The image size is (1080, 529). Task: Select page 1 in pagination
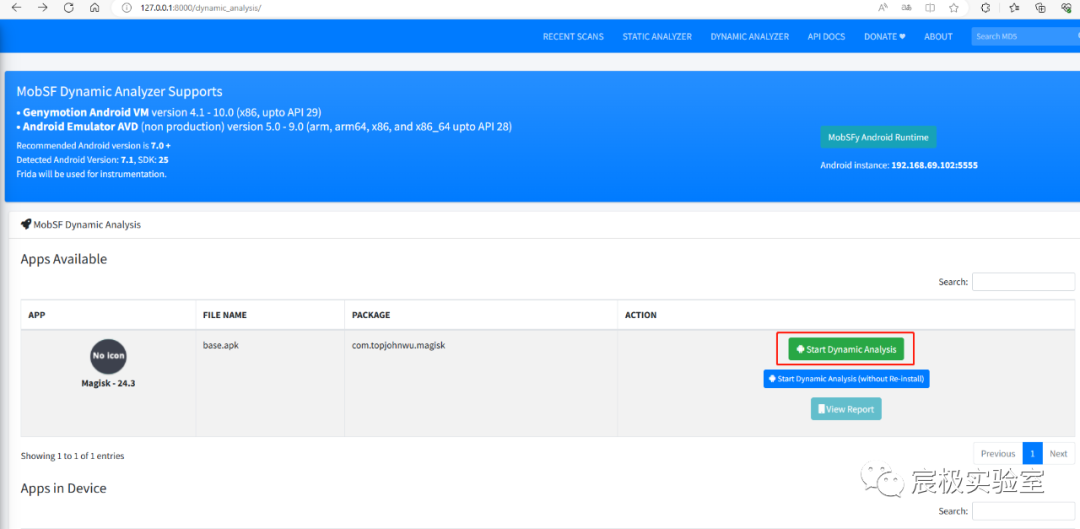[1032, 453]
